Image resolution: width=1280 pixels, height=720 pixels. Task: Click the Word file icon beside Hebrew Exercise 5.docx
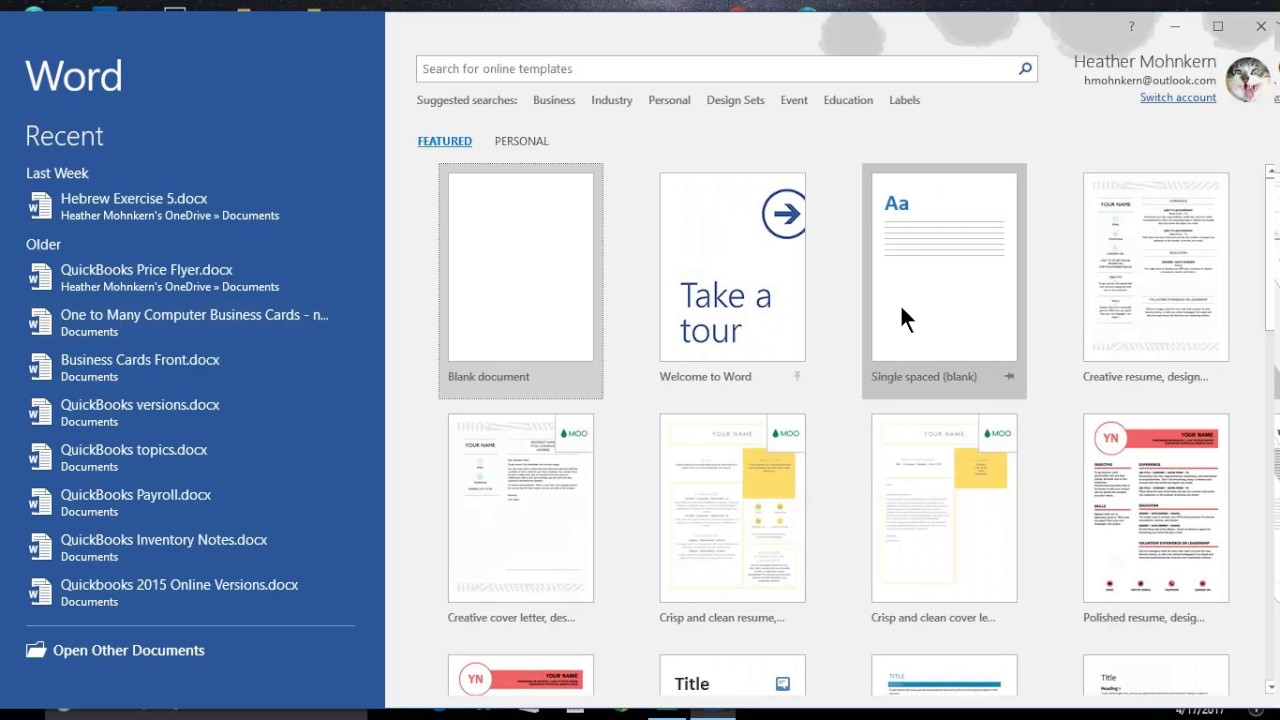[40, 206]
